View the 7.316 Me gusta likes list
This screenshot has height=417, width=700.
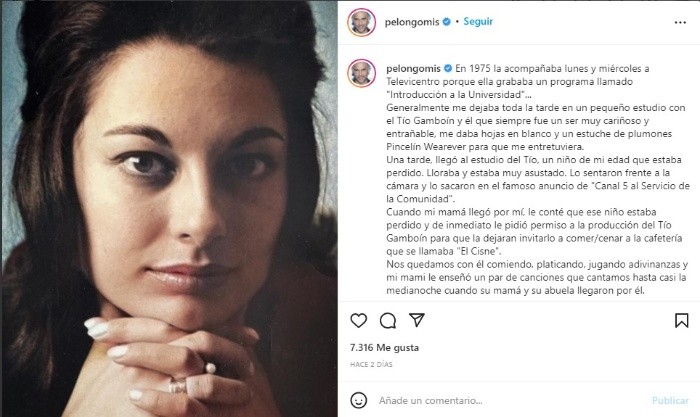pyautogui.click(x=384, y=347)
